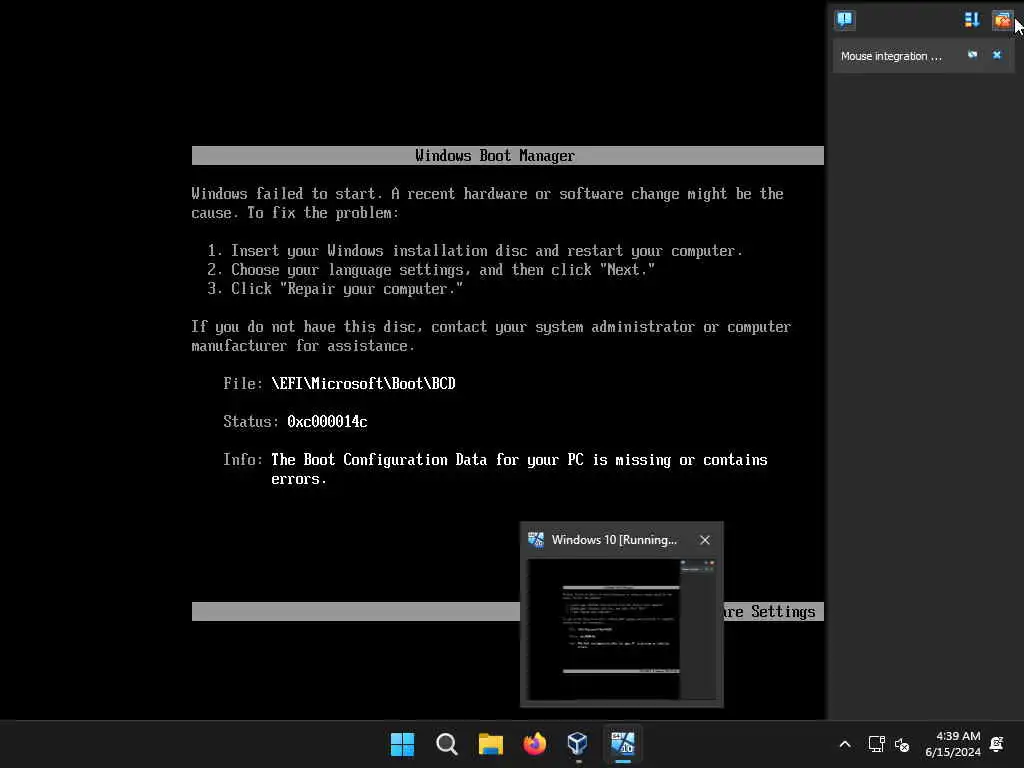Click the 'Repair your computer' instruction line
Viewport: 1024px width, 768px height.
pyautogui.click(x=335, y=289)
